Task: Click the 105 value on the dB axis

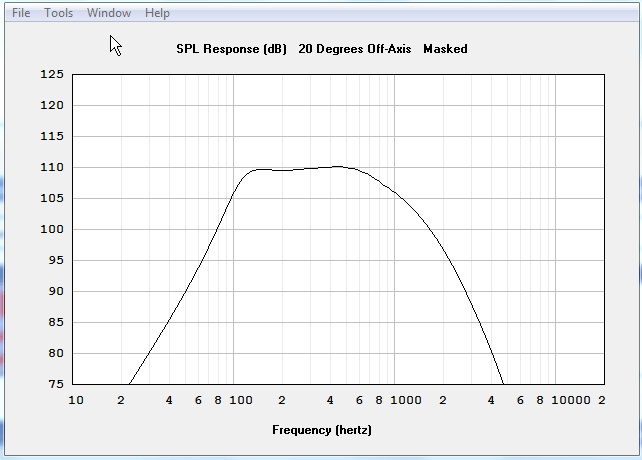Action: tap(52, 198)
